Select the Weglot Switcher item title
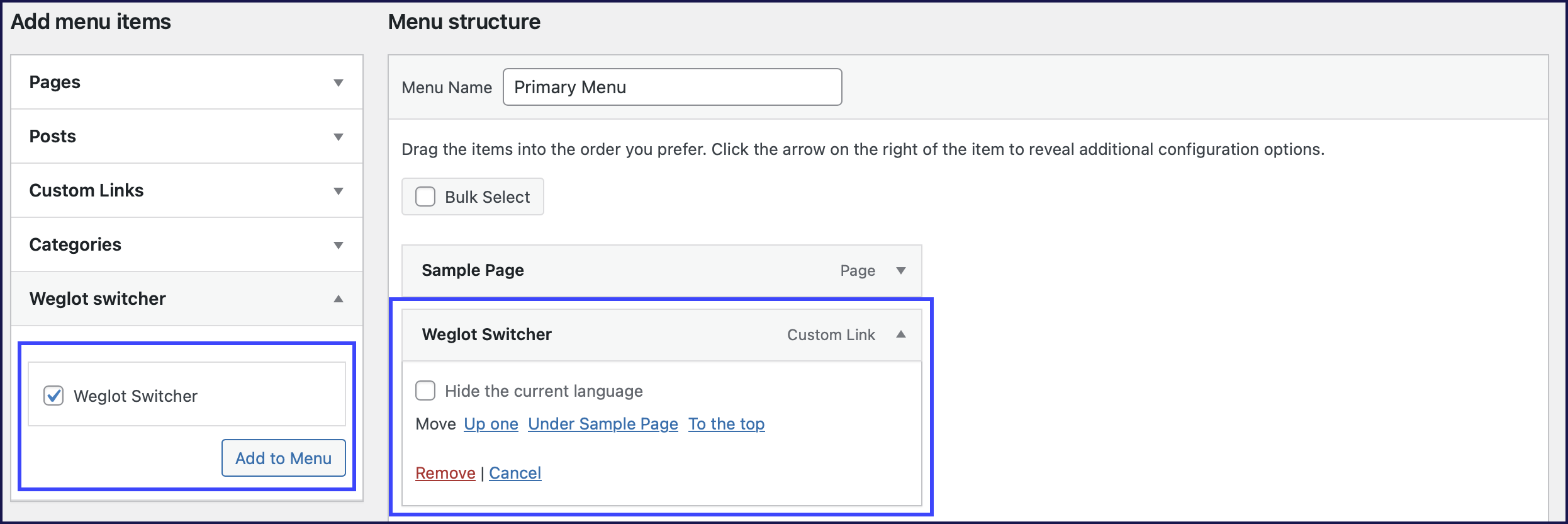Image resolution: width=1568 pixels, height=524 pixels. pyautogui.click(x=486, y=334)
